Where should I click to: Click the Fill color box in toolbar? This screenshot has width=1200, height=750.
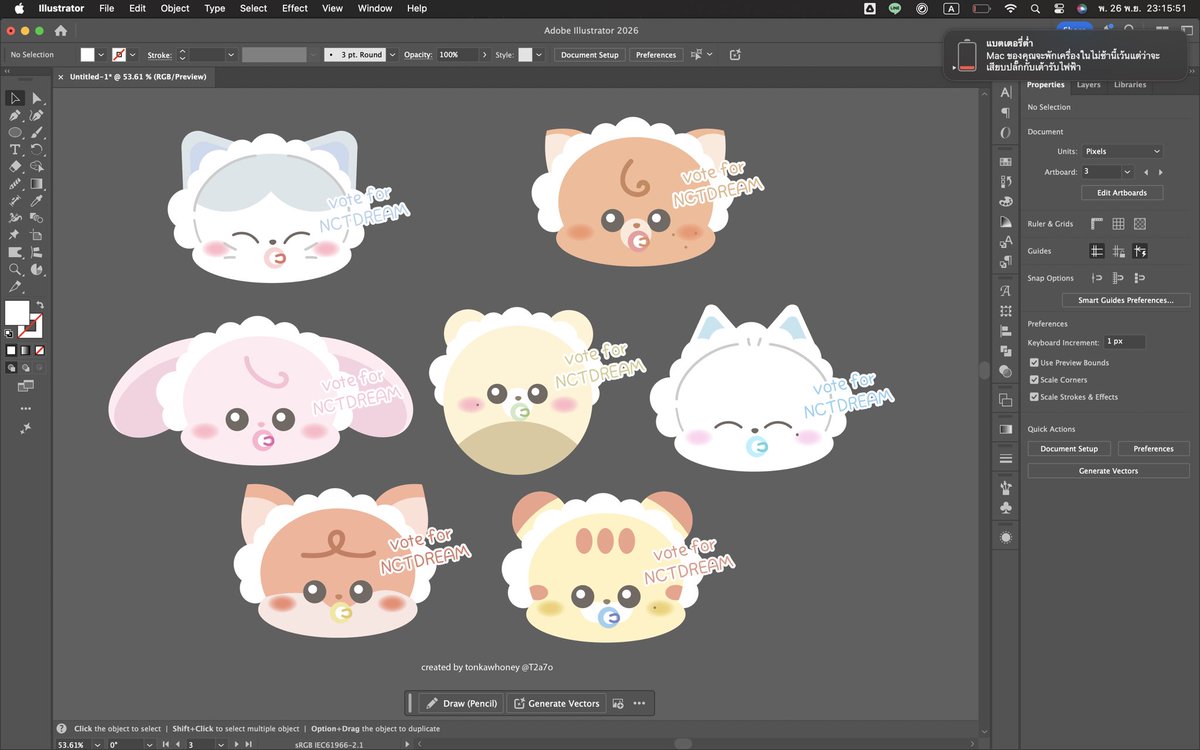pyautogui.click(x=16, y=313)
